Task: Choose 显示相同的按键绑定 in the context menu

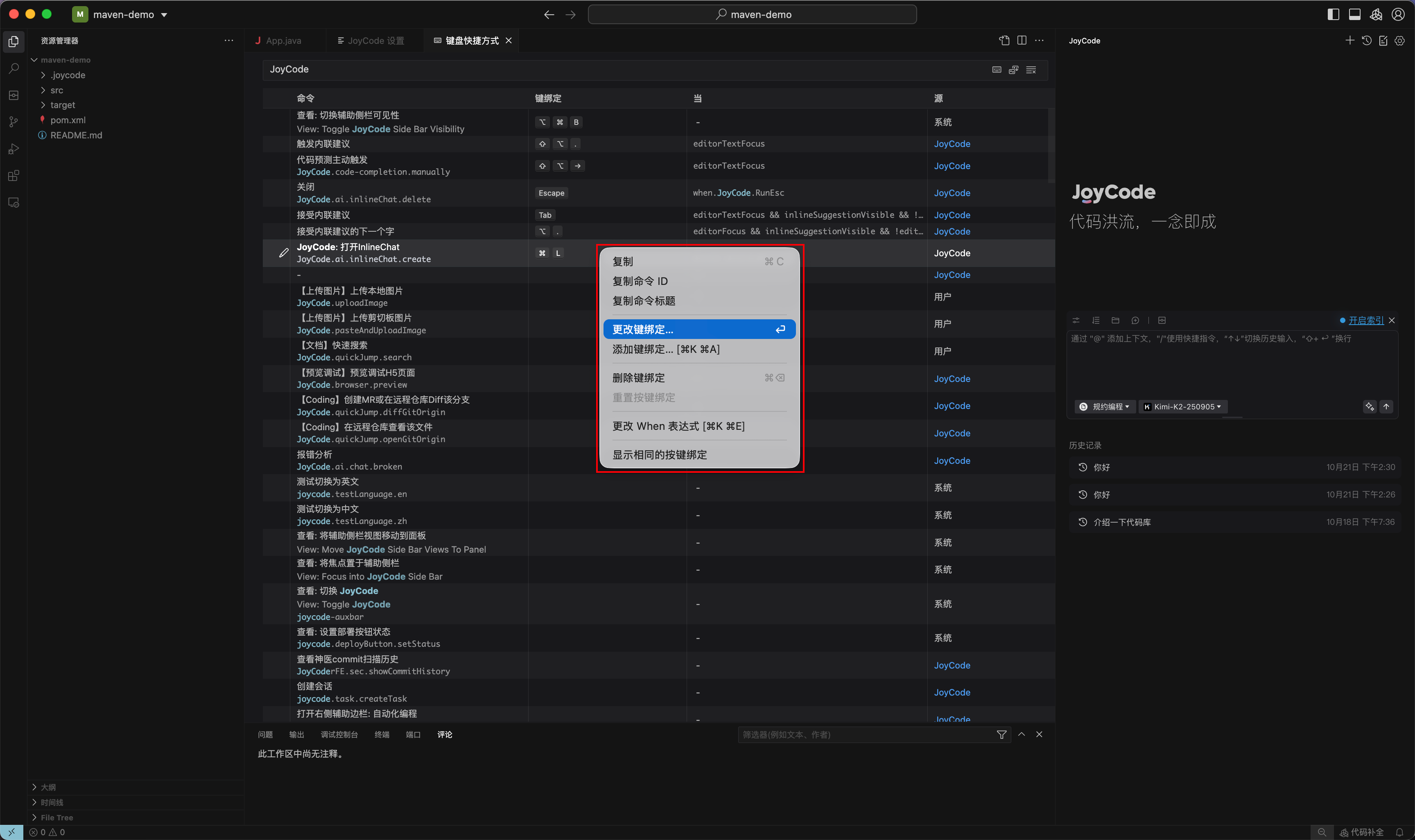Action: pyautogui.click(x=699, y=454)
